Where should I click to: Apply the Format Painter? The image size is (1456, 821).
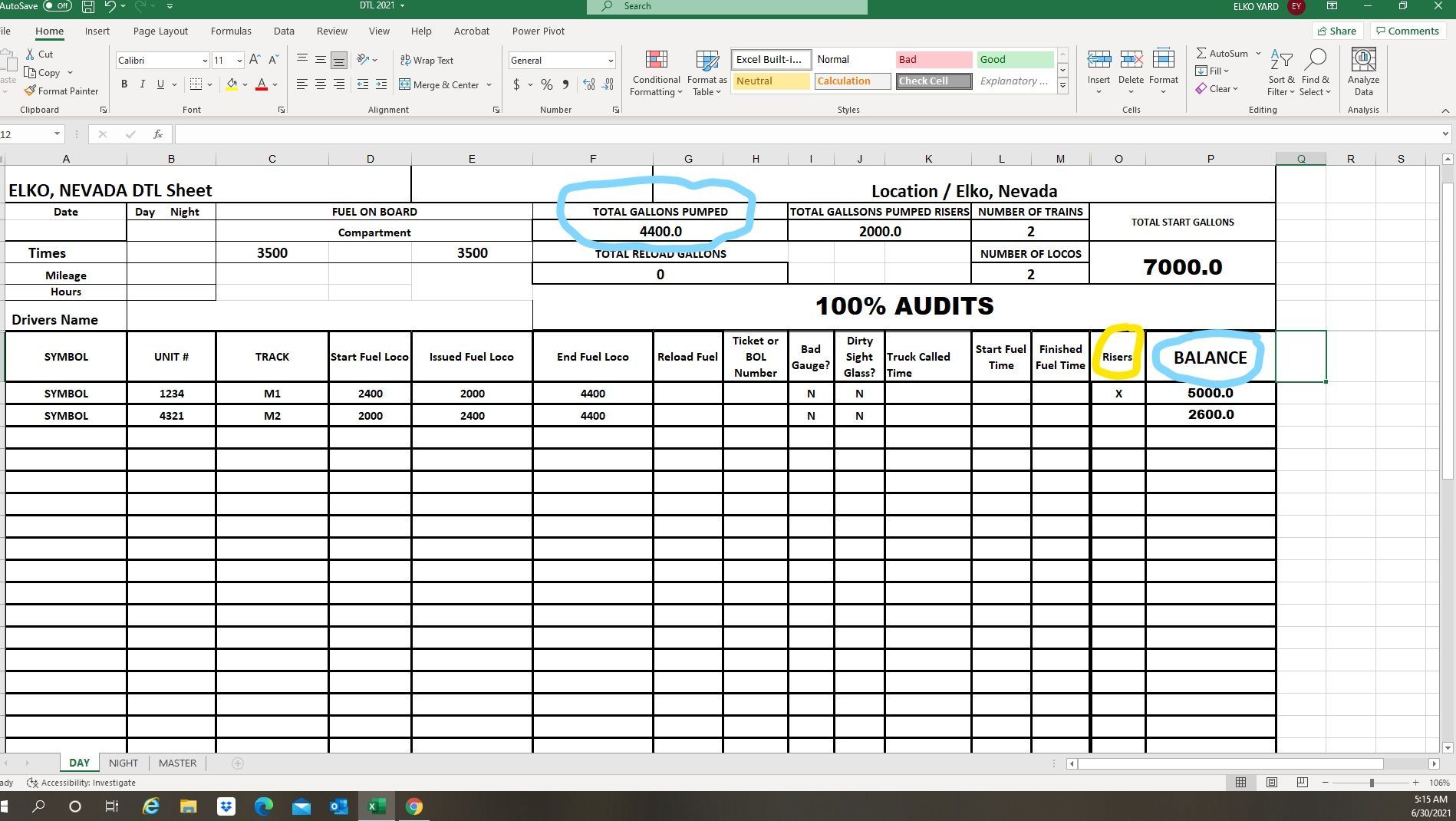click(x=61, y=91)
